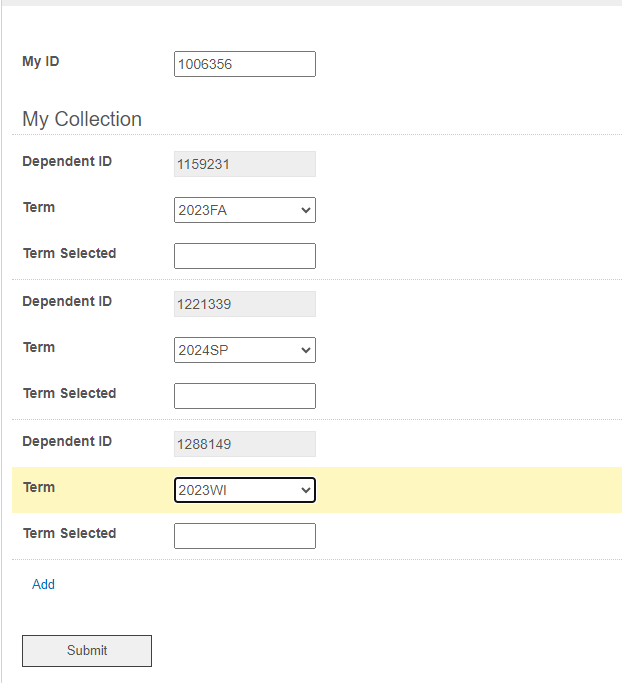Click the Dependent ID label beside 1288149

(x=67, y=442)
